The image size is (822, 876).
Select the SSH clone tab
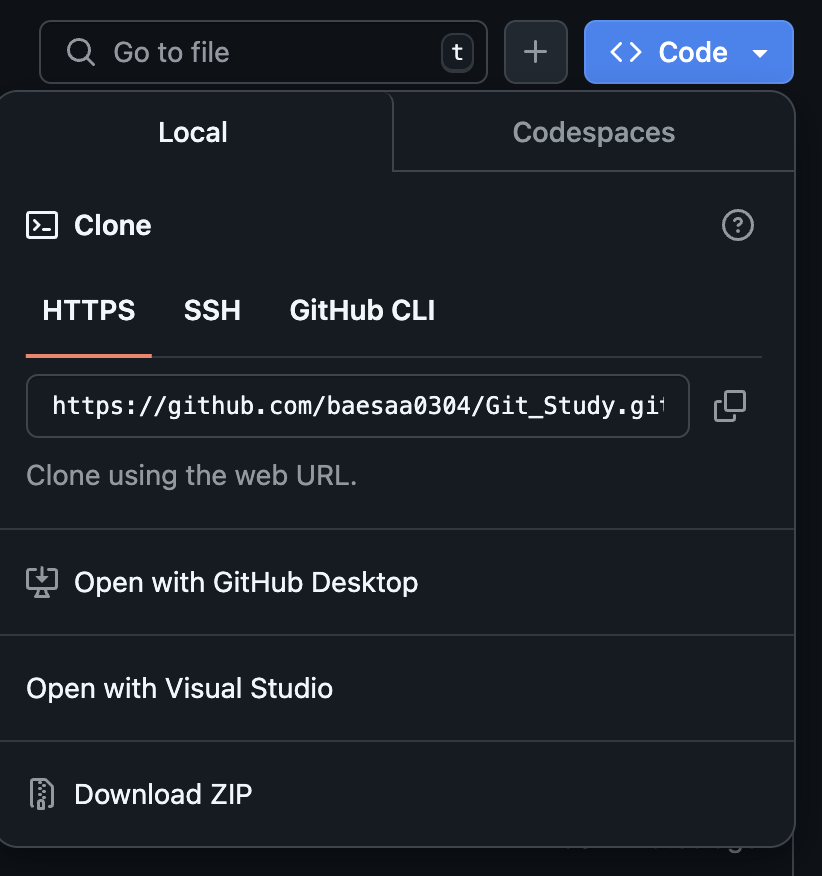(x=212, y=310)
